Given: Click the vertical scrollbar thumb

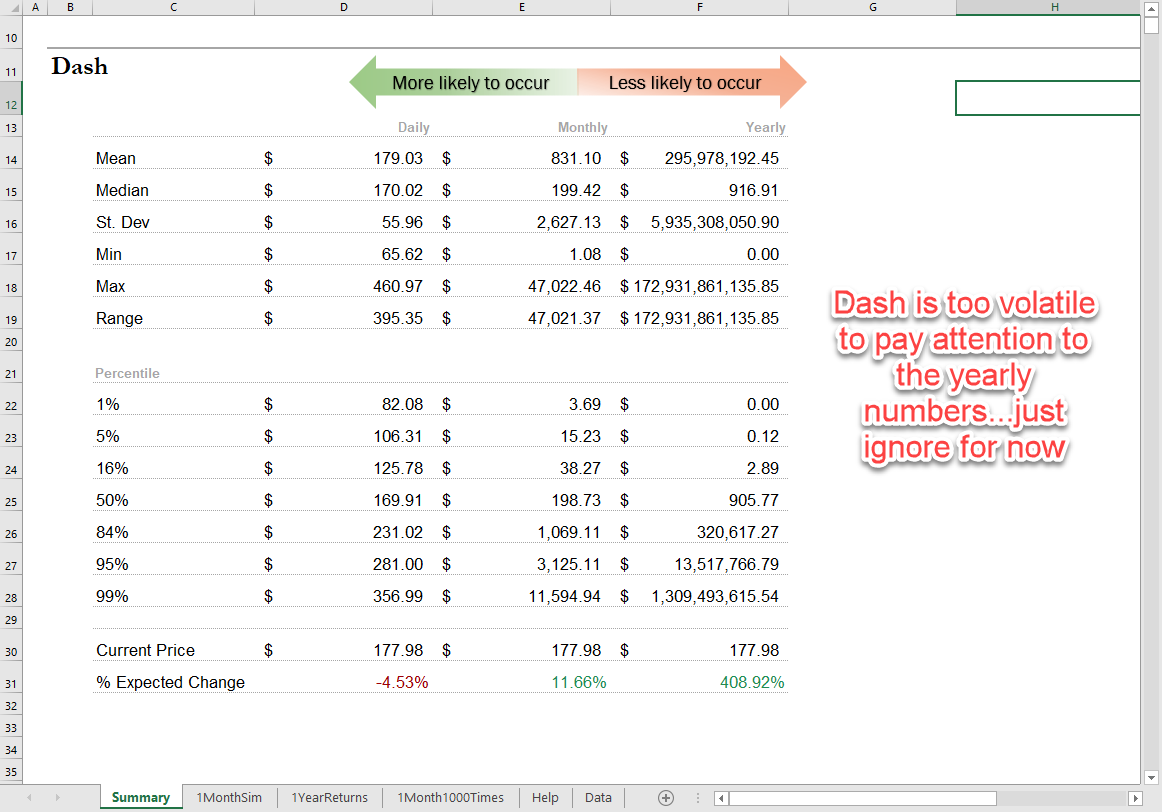Looking at the screenshot, I should (1151, 24).
